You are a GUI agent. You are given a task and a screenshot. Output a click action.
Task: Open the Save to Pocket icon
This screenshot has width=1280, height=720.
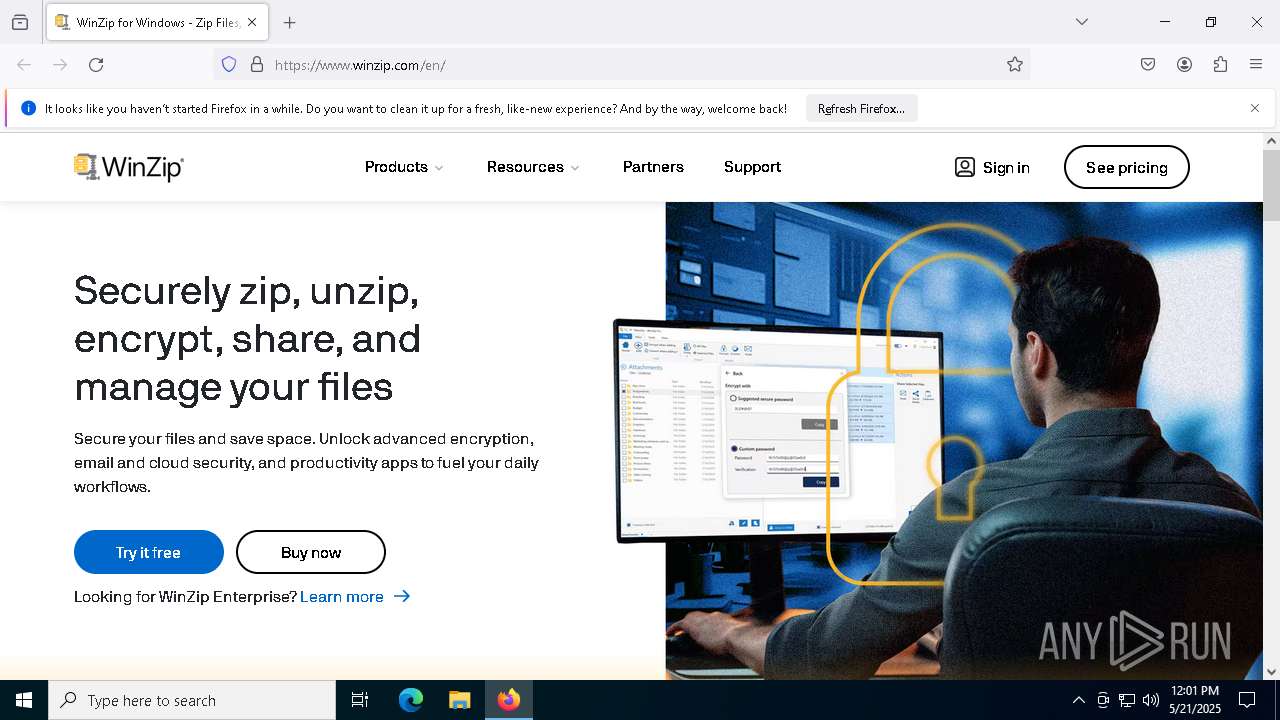coord(1148,65)
